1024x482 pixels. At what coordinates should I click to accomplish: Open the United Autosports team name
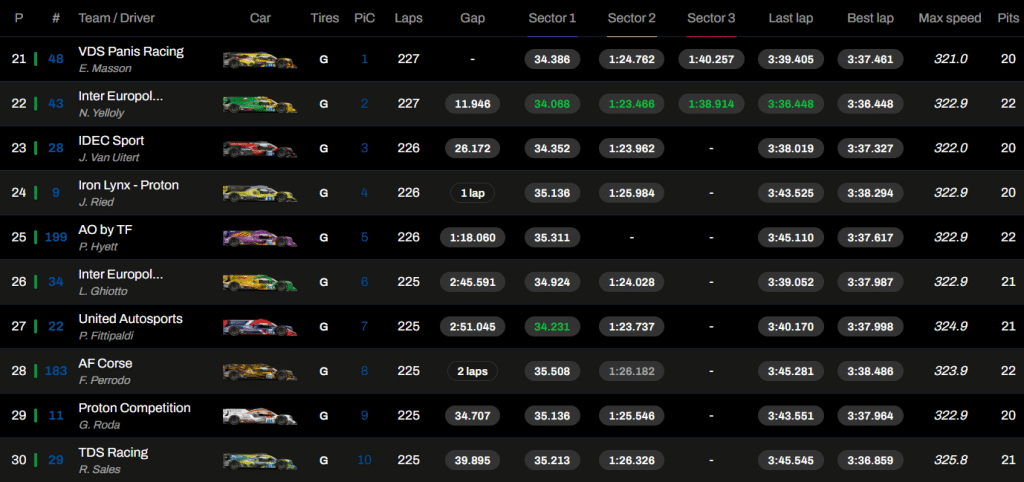pyautogui.click(x=130, y=319)
